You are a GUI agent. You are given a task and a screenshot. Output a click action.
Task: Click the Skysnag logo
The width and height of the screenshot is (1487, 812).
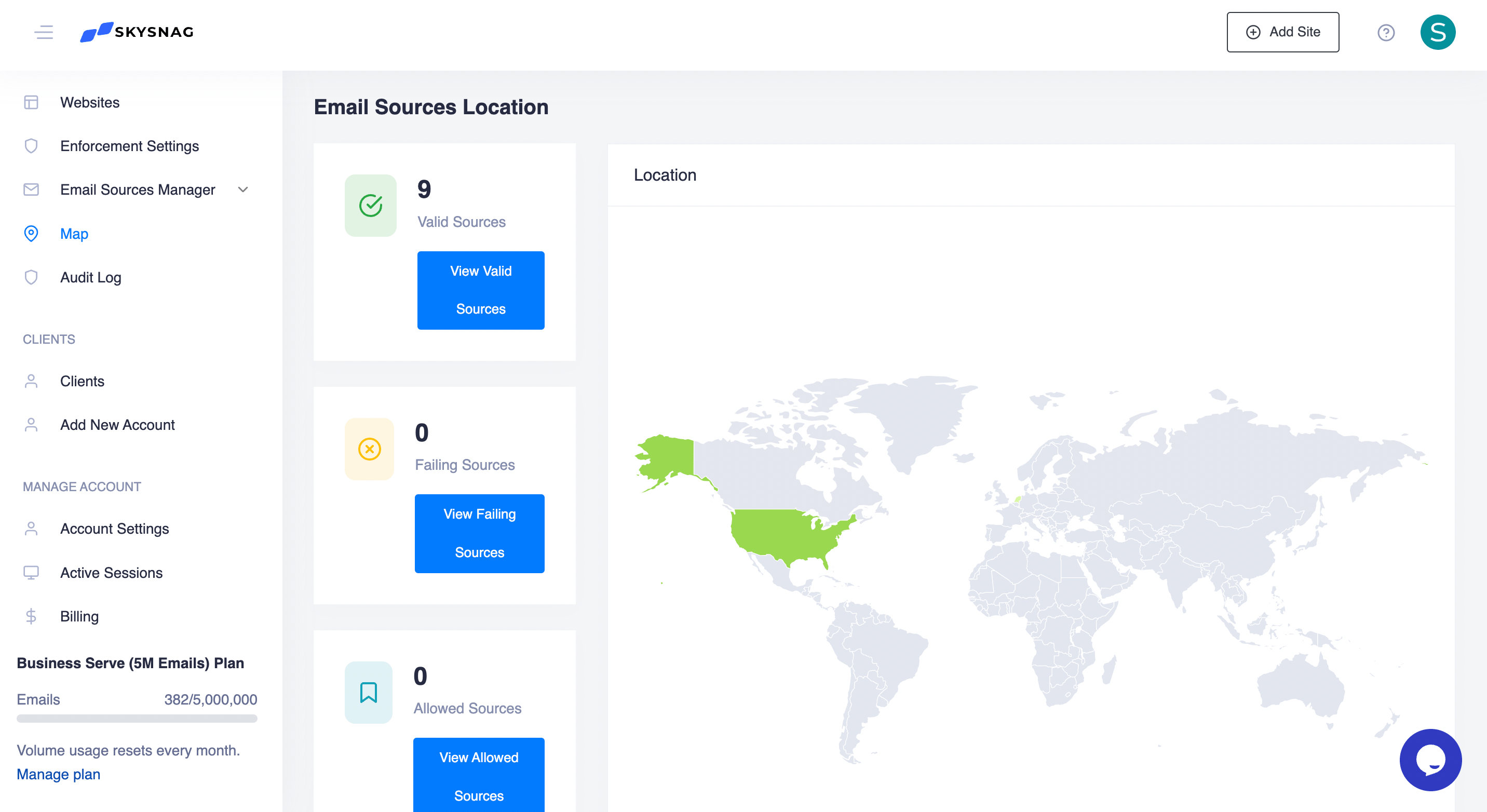point(138,32)
